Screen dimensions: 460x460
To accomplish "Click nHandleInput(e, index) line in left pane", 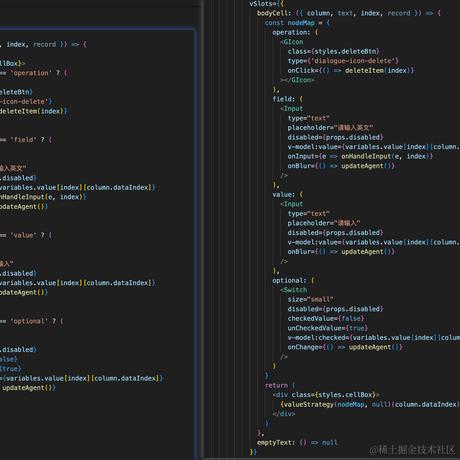I will tap(43, 197).
